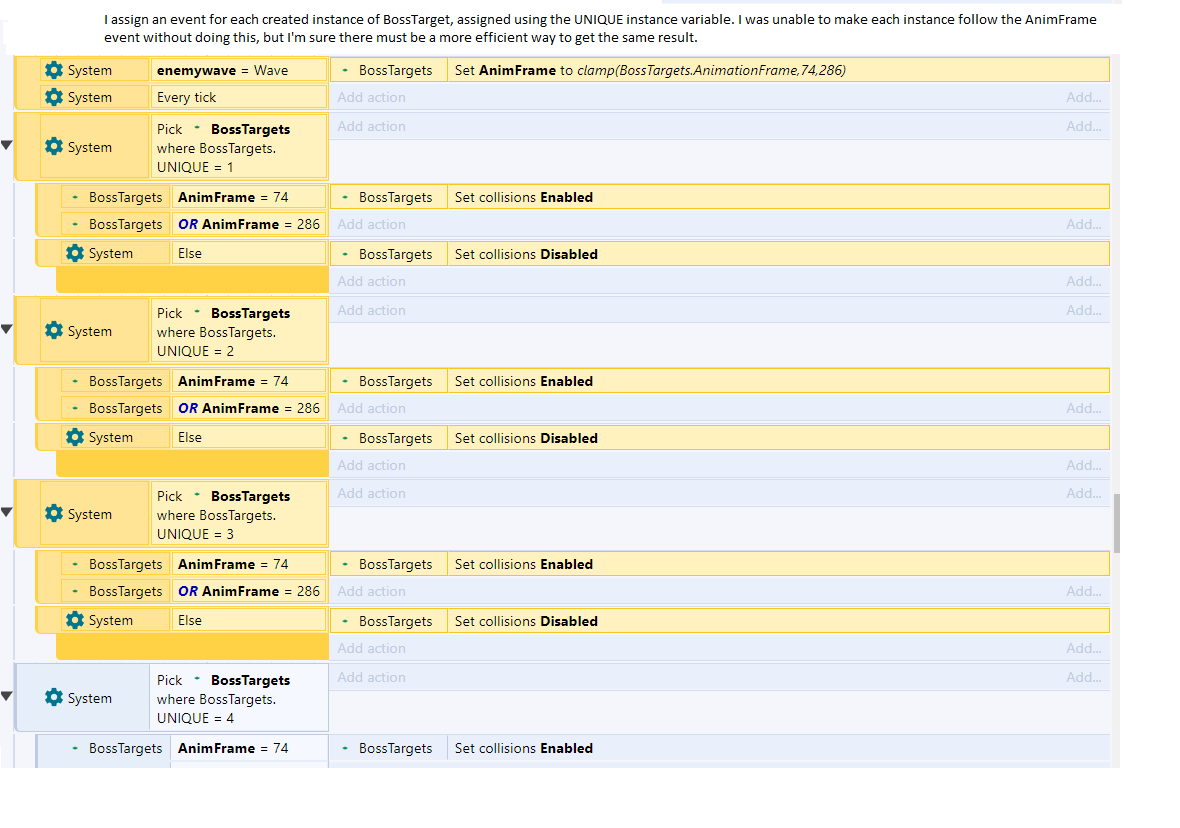
Task: Click the event sheet vertical scrollbar thumb
Action: [1117, 523]
